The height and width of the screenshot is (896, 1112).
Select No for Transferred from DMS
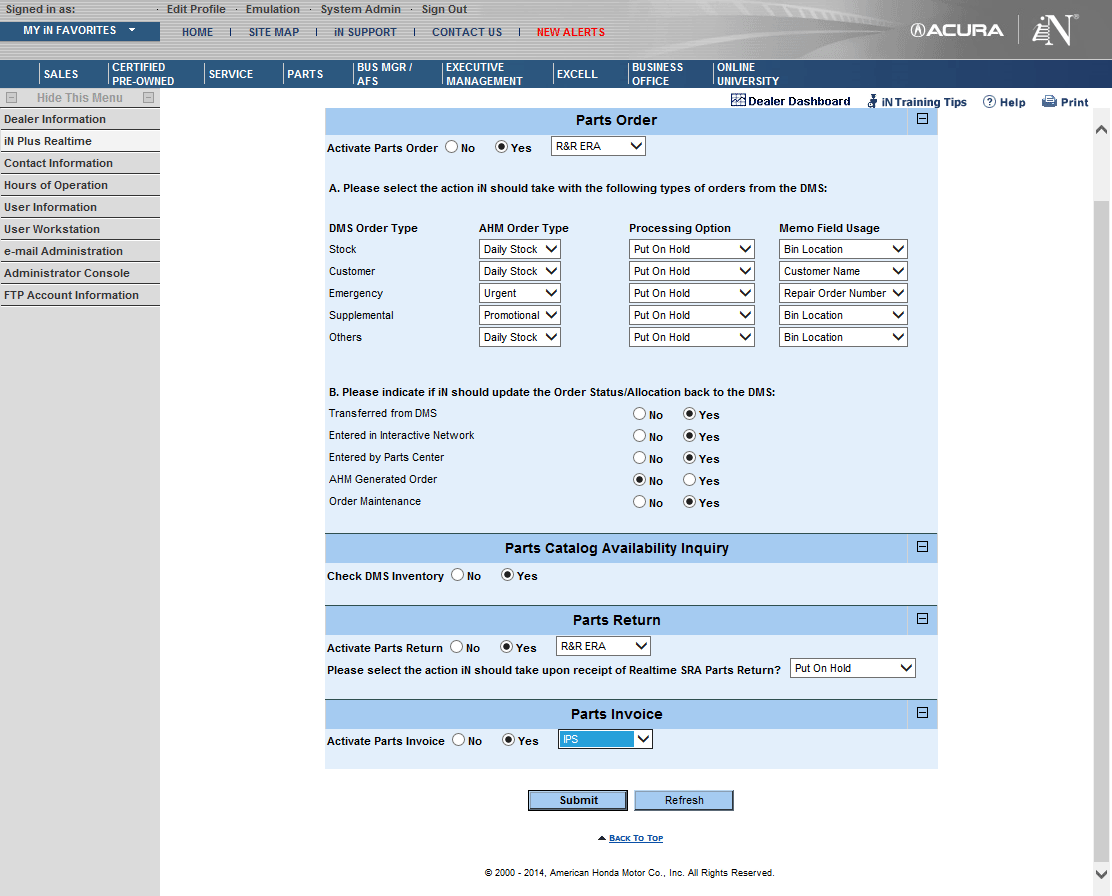[640, 414]
